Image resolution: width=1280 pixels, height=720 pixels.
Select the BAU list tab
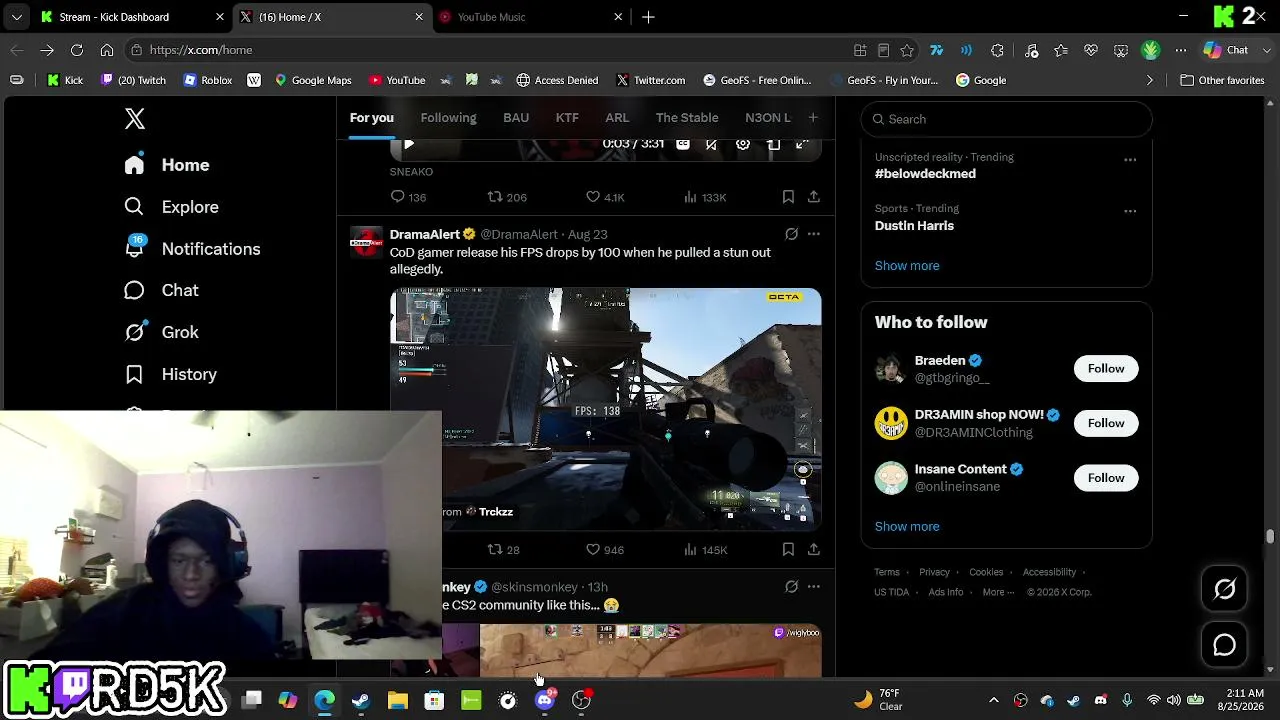(516, 118)
